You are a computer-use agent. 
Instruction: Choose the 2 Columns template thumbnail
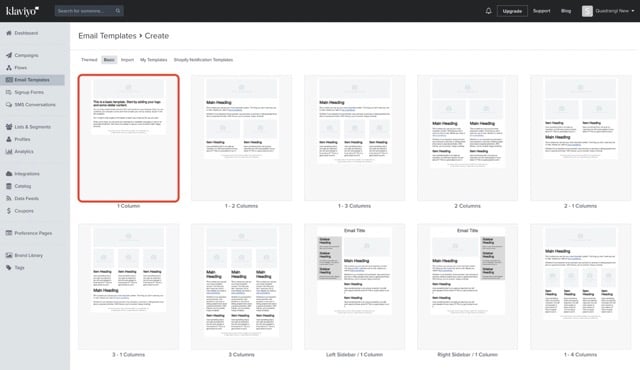(467, 138)
